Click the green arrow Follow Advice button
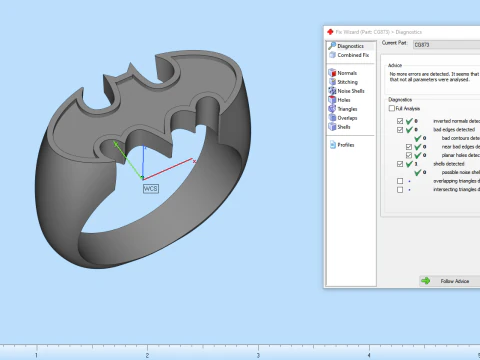This screenshot has width=480, height=360. coord(449,281)
